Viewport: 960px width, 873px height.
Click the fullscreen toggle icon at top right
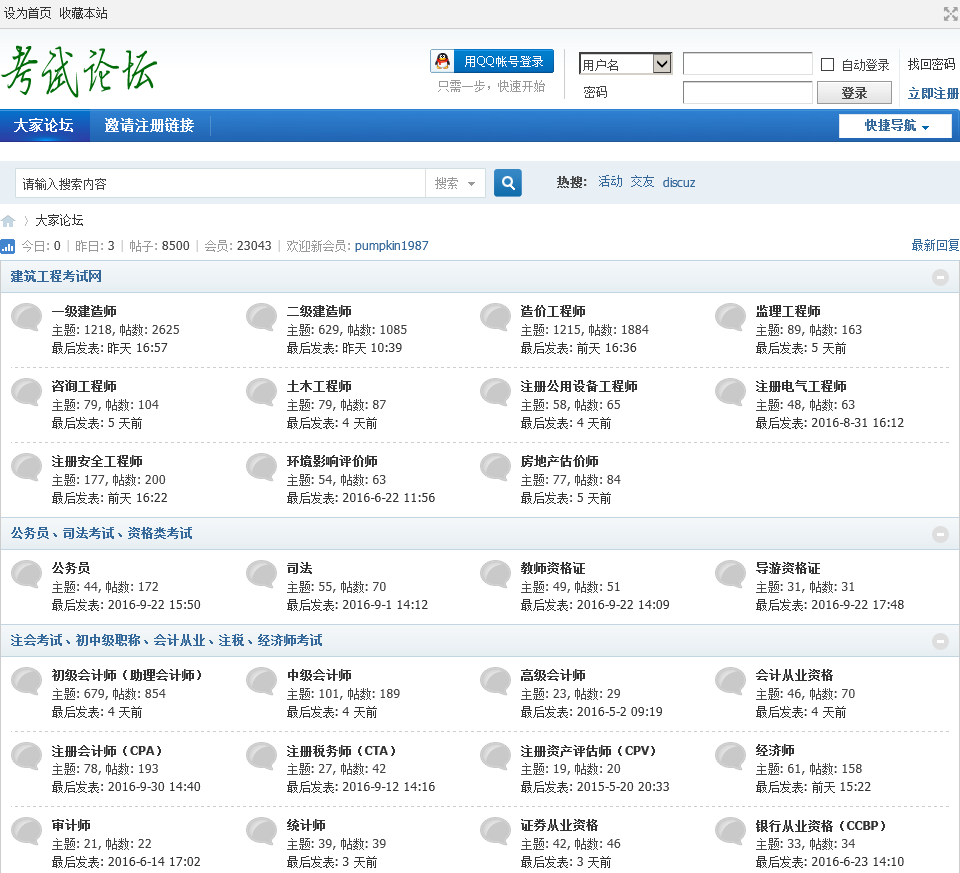pos(950,13)
